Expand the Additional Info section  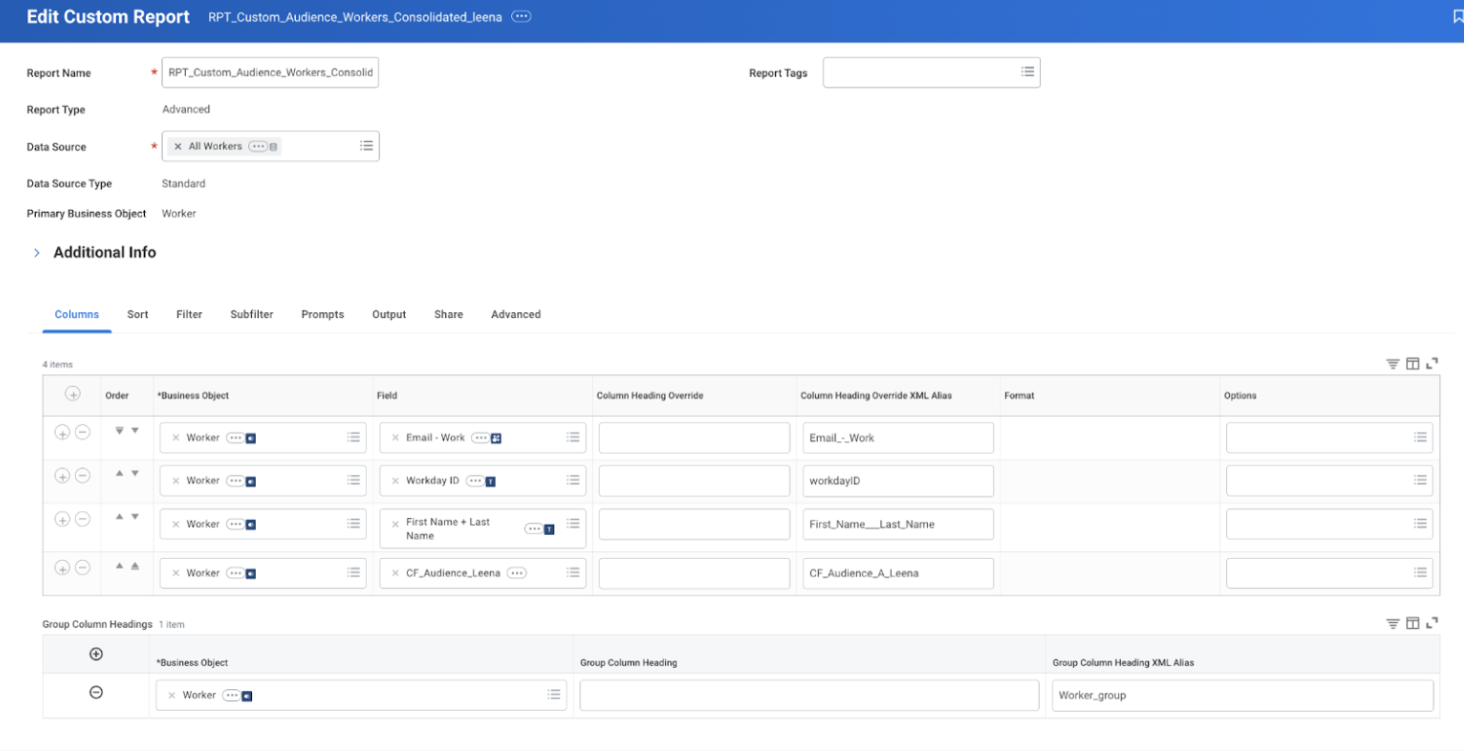coord(37,253)
